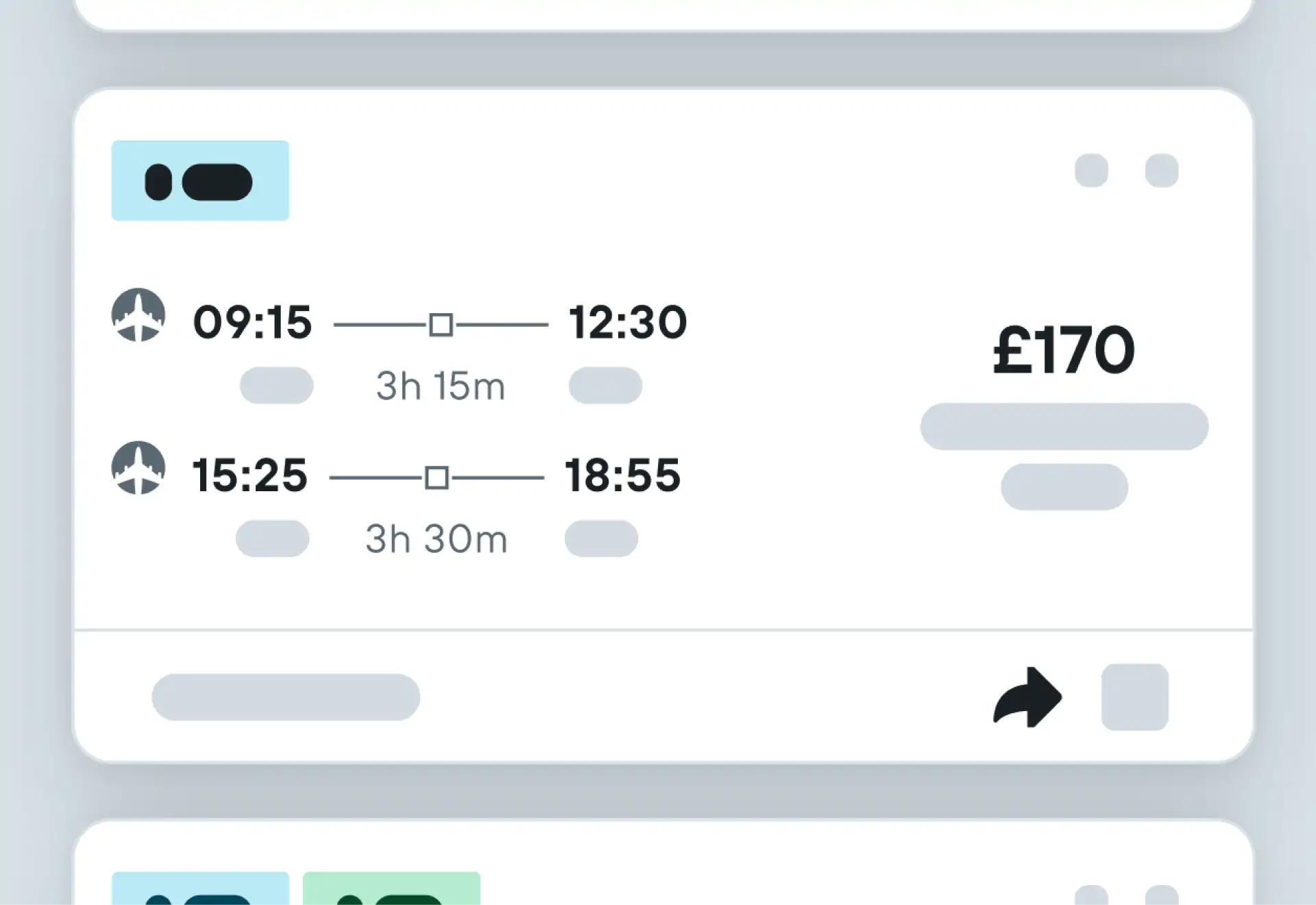The height and width of the screenshot is (905, 1316).
Task: Toggle the grey square save box next to share arrow
Action: pyautogui.click(x=1135, y=697)
